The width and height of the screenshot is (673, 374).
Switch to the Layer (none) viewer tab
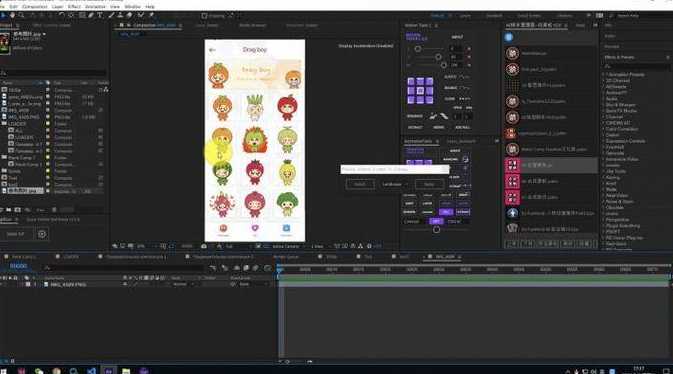pyautogui.click(x=207, y=25)
